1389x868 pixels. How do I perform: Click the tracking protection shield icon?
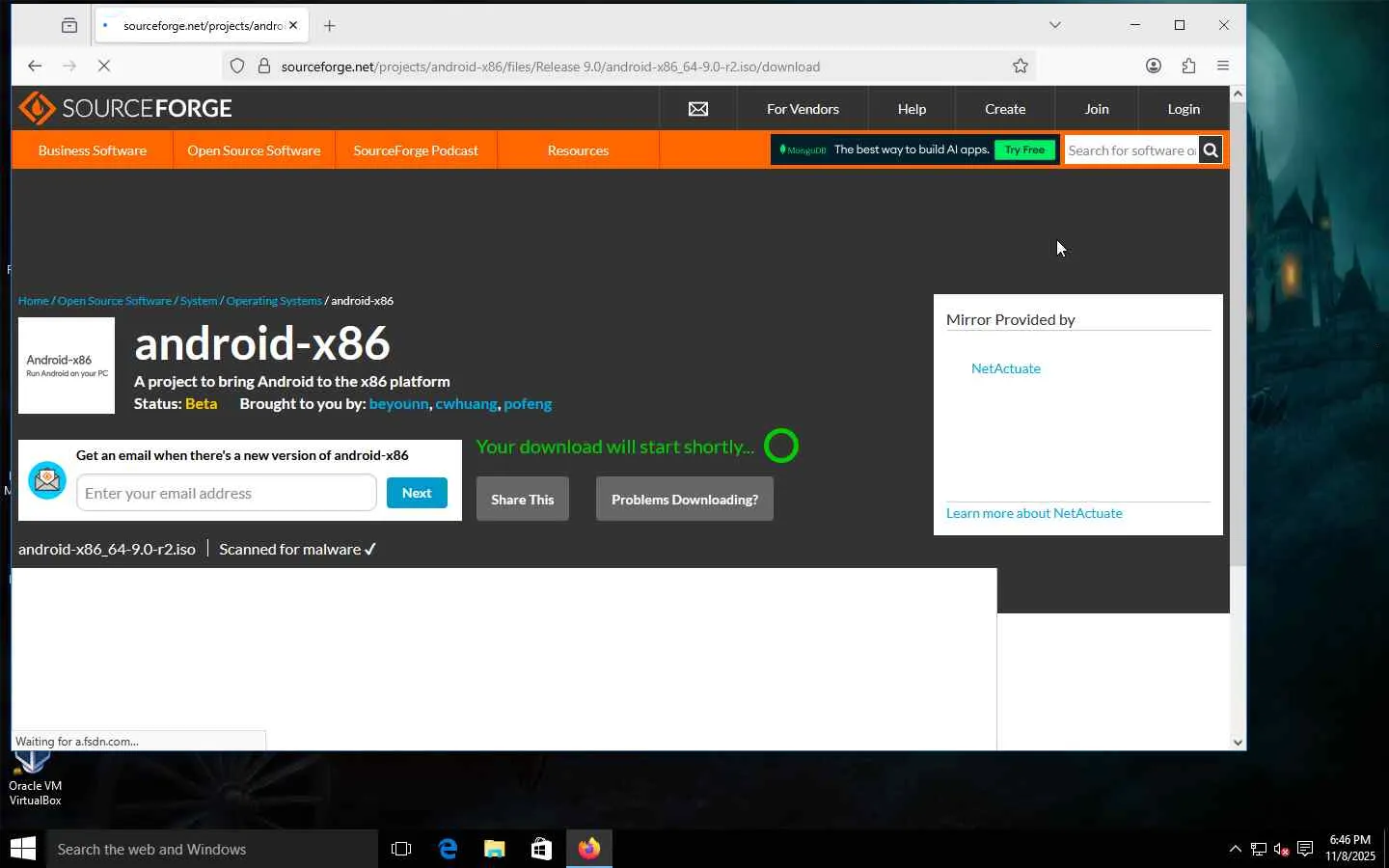click(x=237, y=67)
